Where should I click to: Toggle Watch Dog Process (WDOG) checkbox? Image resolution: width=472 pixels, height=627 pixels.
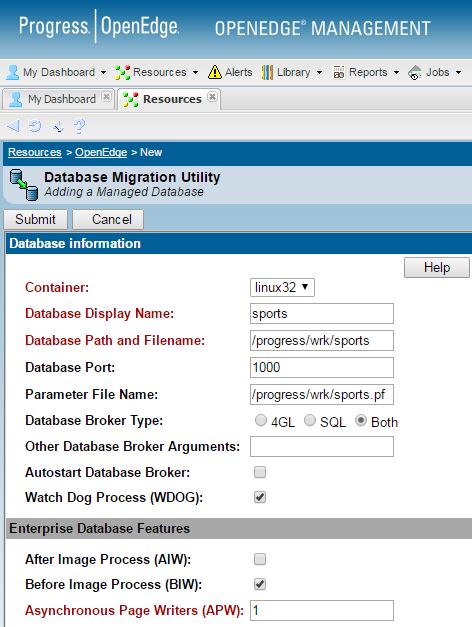260,497
